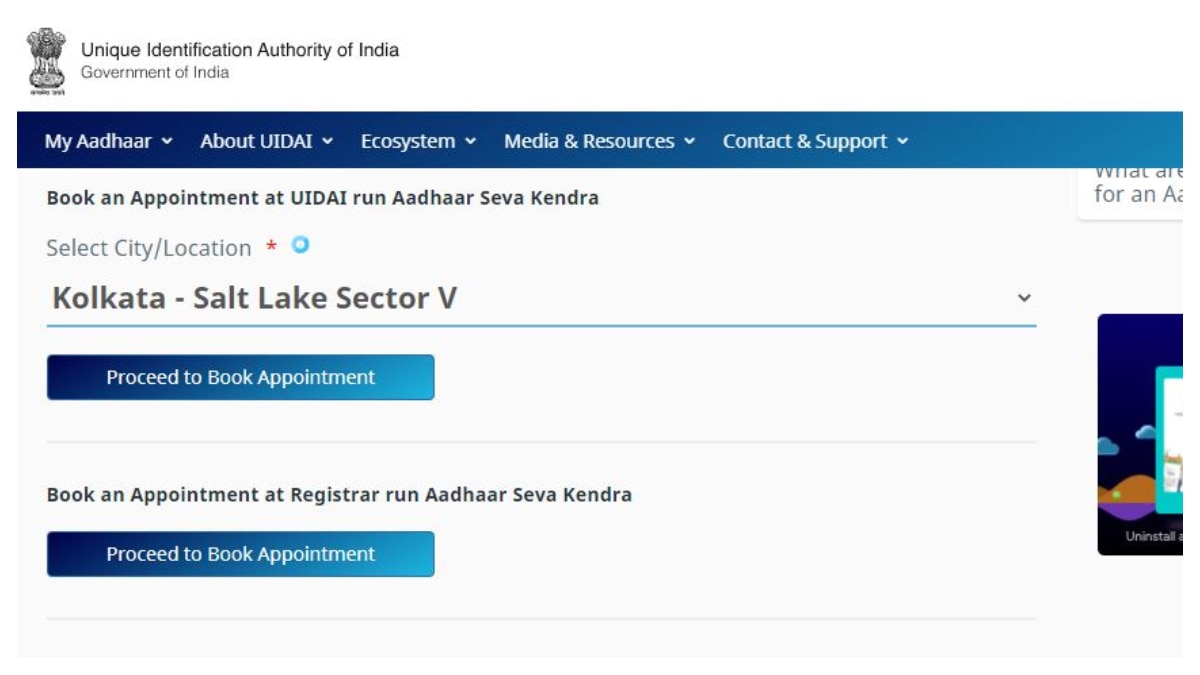The image size is (1200, 675).
Task: Click the Government of India emblem logo
Action: (x=46, y=61)
